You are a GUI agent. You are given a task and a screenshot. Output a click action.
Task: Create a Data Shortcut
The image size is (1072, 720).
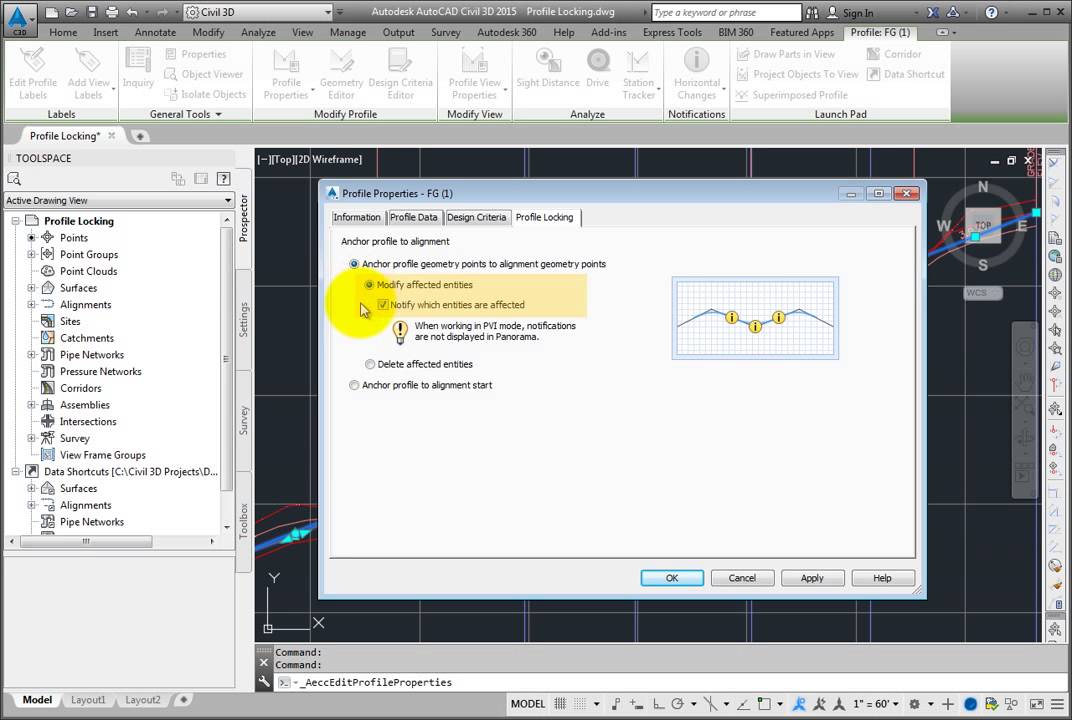[x=905, y=74]
